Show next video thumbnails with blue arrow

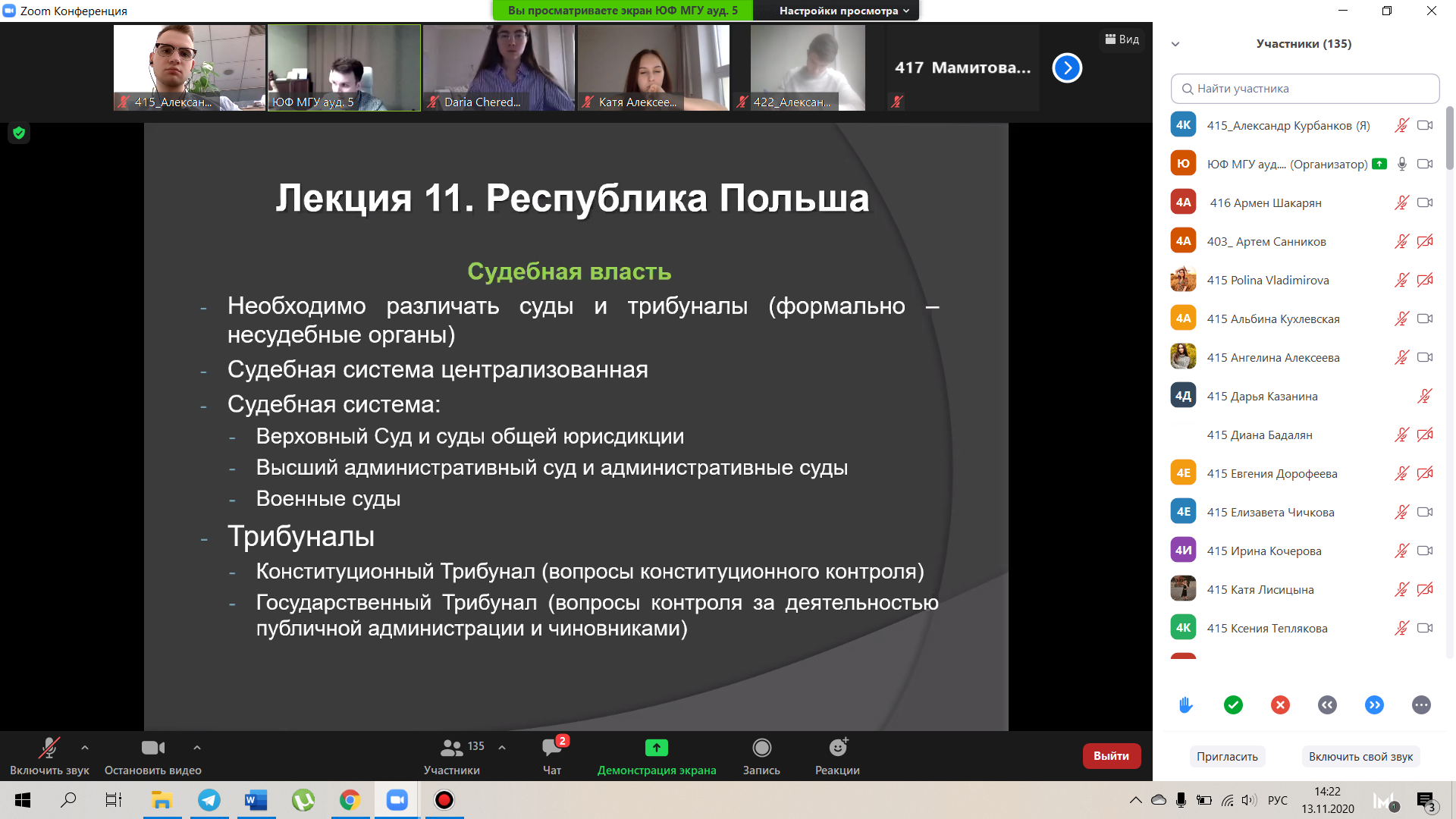1067,68
